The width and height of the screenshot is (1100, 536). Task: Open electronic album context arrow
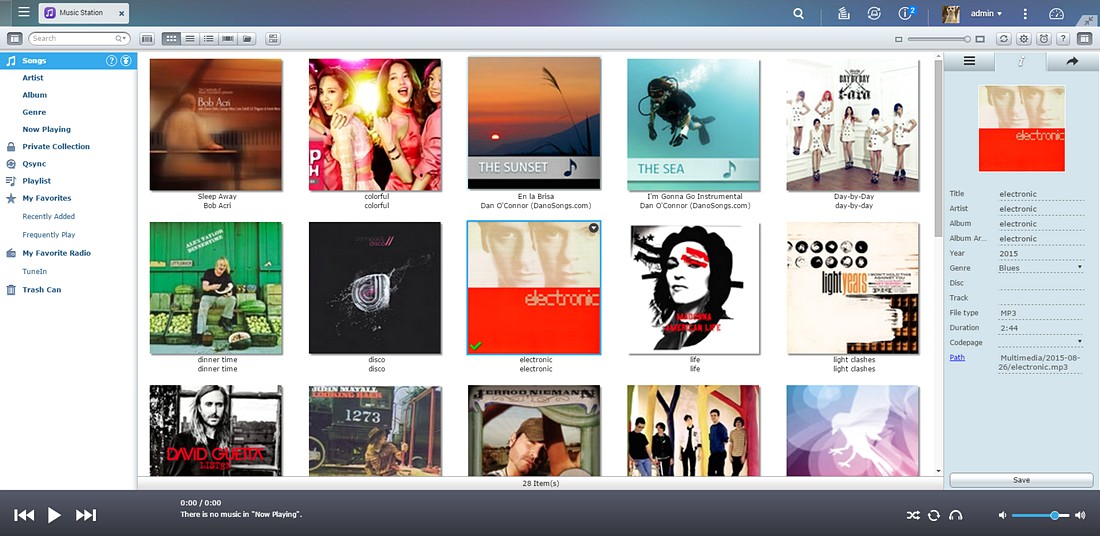tap(593, 228)
